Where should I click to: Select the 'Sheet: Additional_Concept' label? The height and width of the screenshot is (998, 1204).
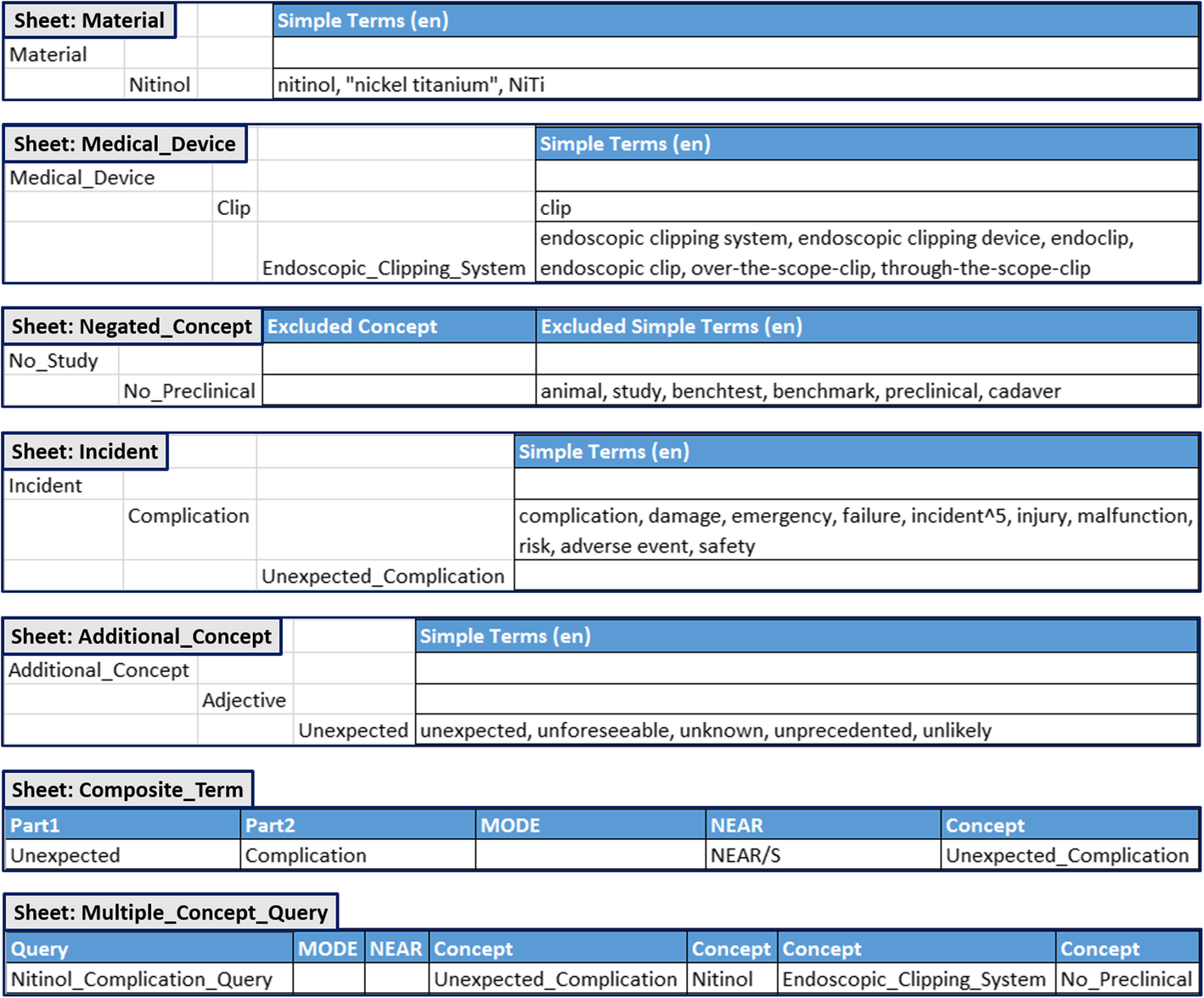tap(142, 636)
